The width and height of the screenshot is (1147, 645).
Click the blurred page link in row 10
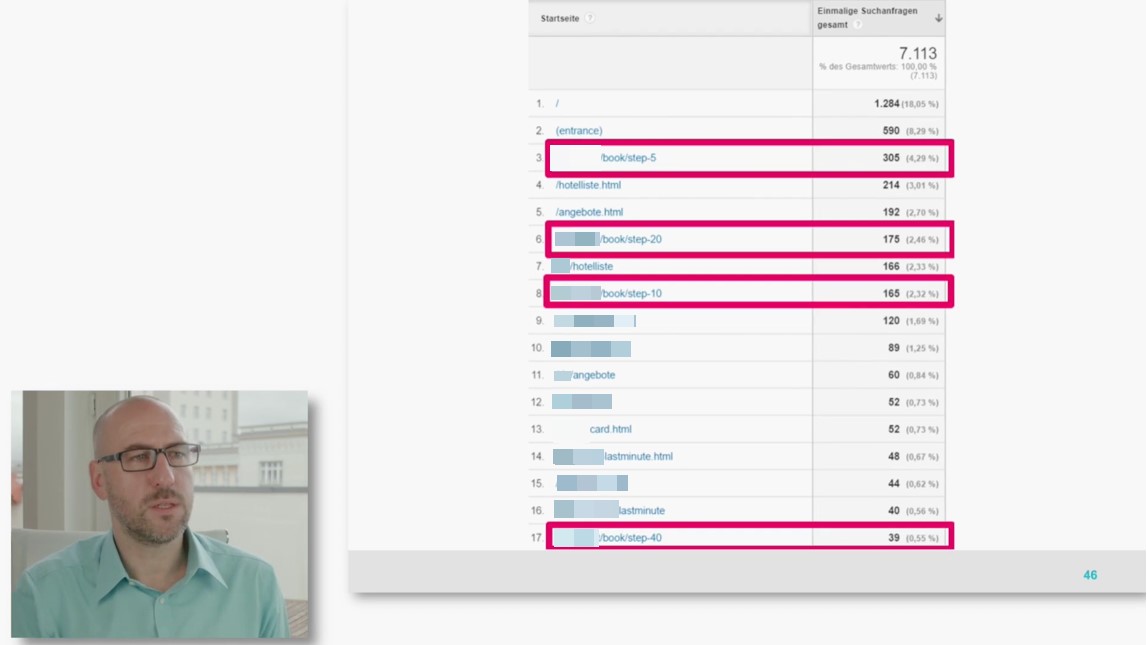tap(591, 349)
